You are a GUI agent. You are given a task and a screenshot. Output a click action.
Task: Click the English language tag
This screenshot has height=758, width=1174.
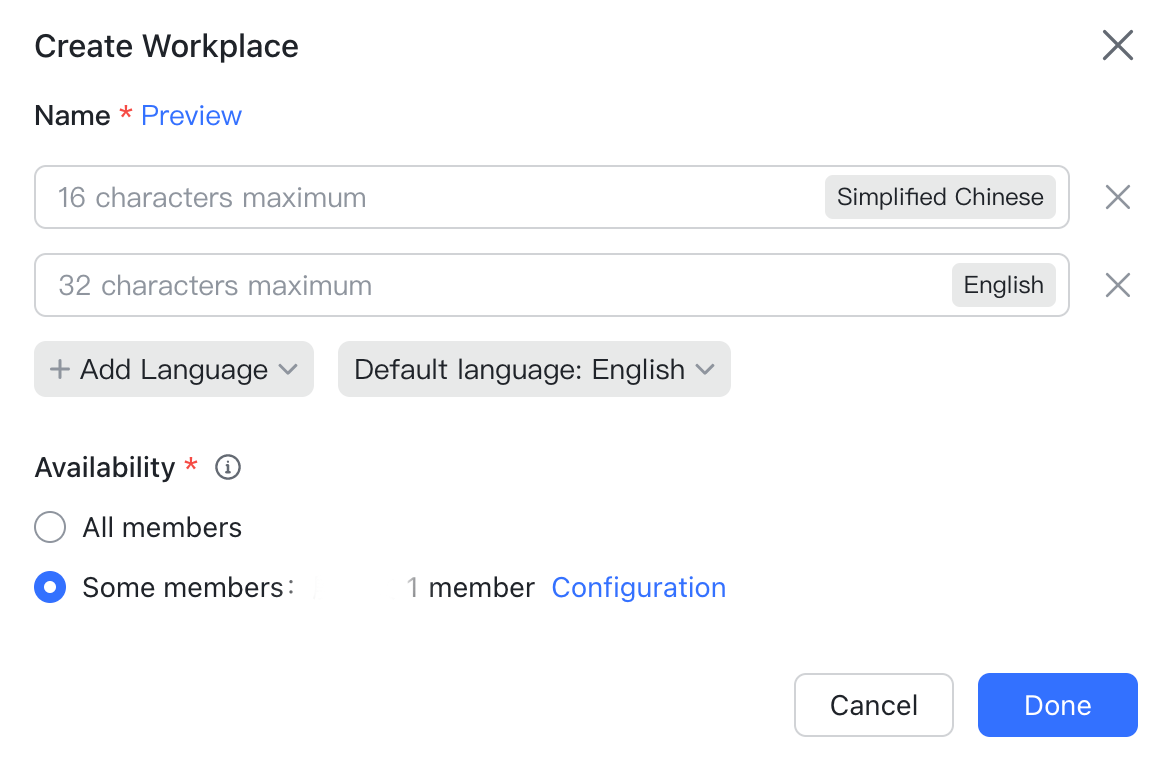(1003, 286)
